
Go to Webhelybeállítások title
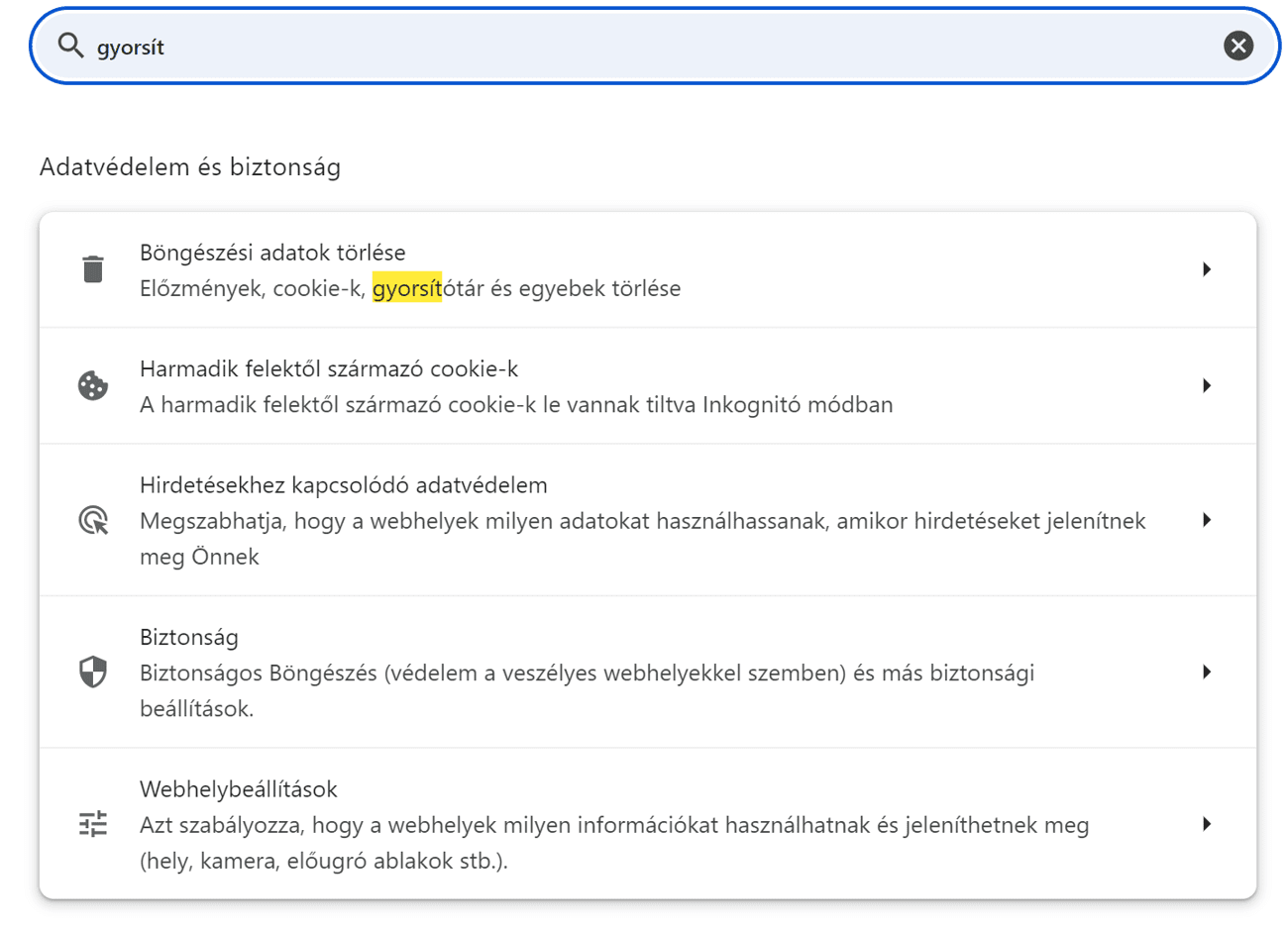(x=239, y=789)
